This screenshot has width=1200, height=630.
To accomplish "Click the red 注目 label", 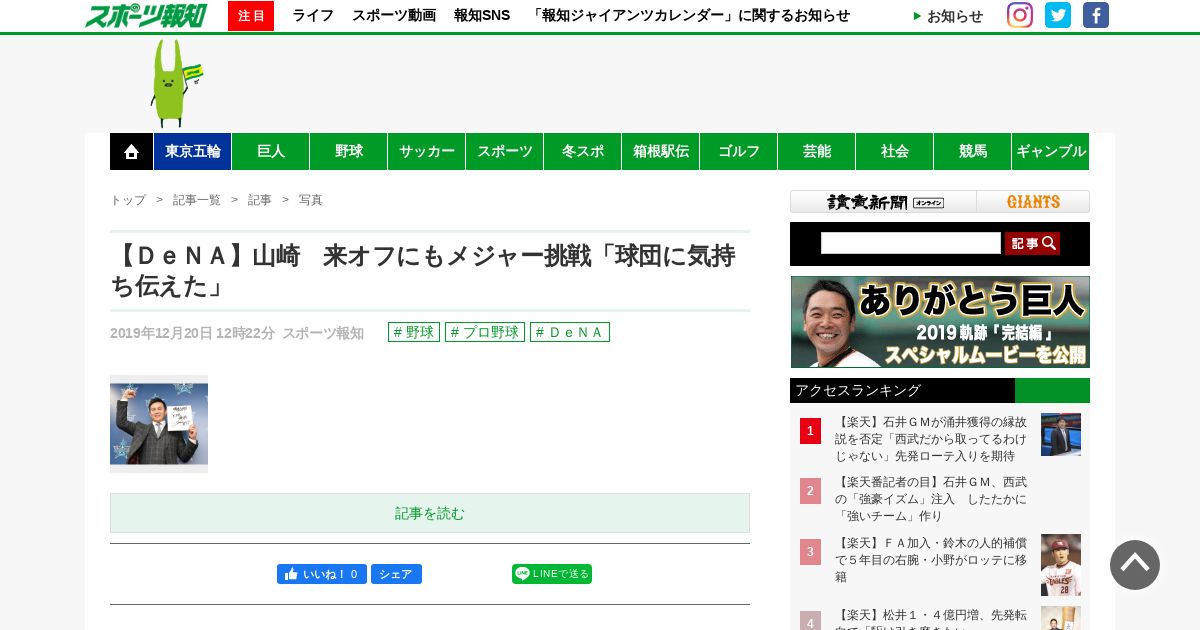I will [x=251, y=16].
